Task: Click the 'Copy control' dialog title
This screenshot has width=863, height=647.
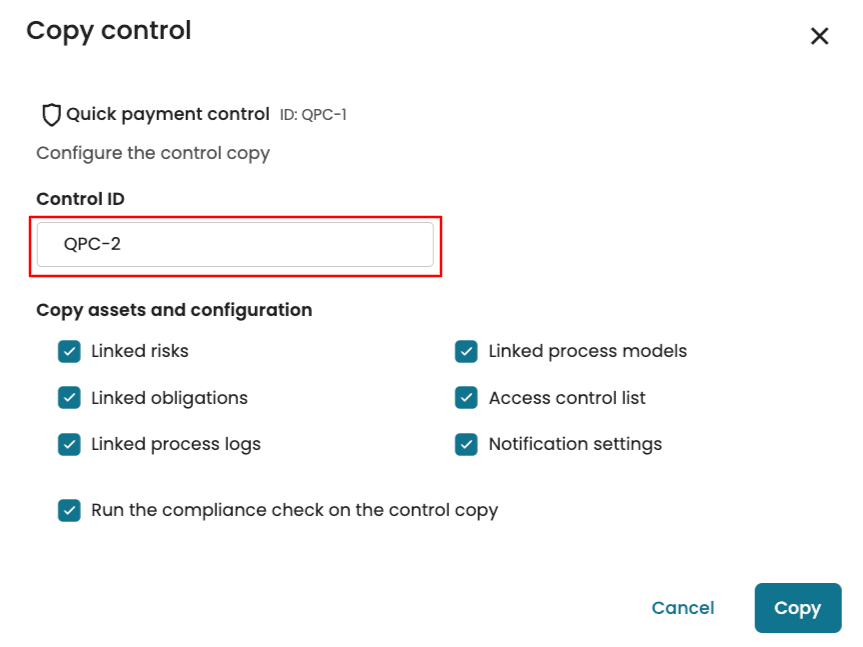Action: tap(108, 31)
